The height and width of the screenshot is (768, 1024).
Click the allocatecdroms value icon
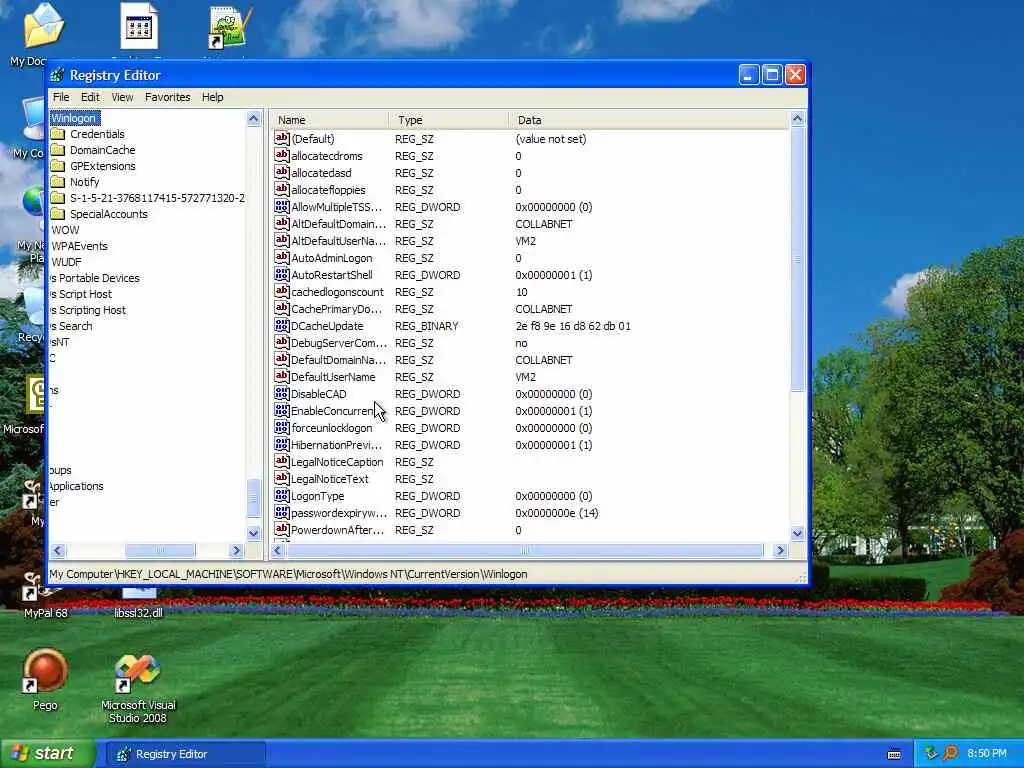(281, 155)
